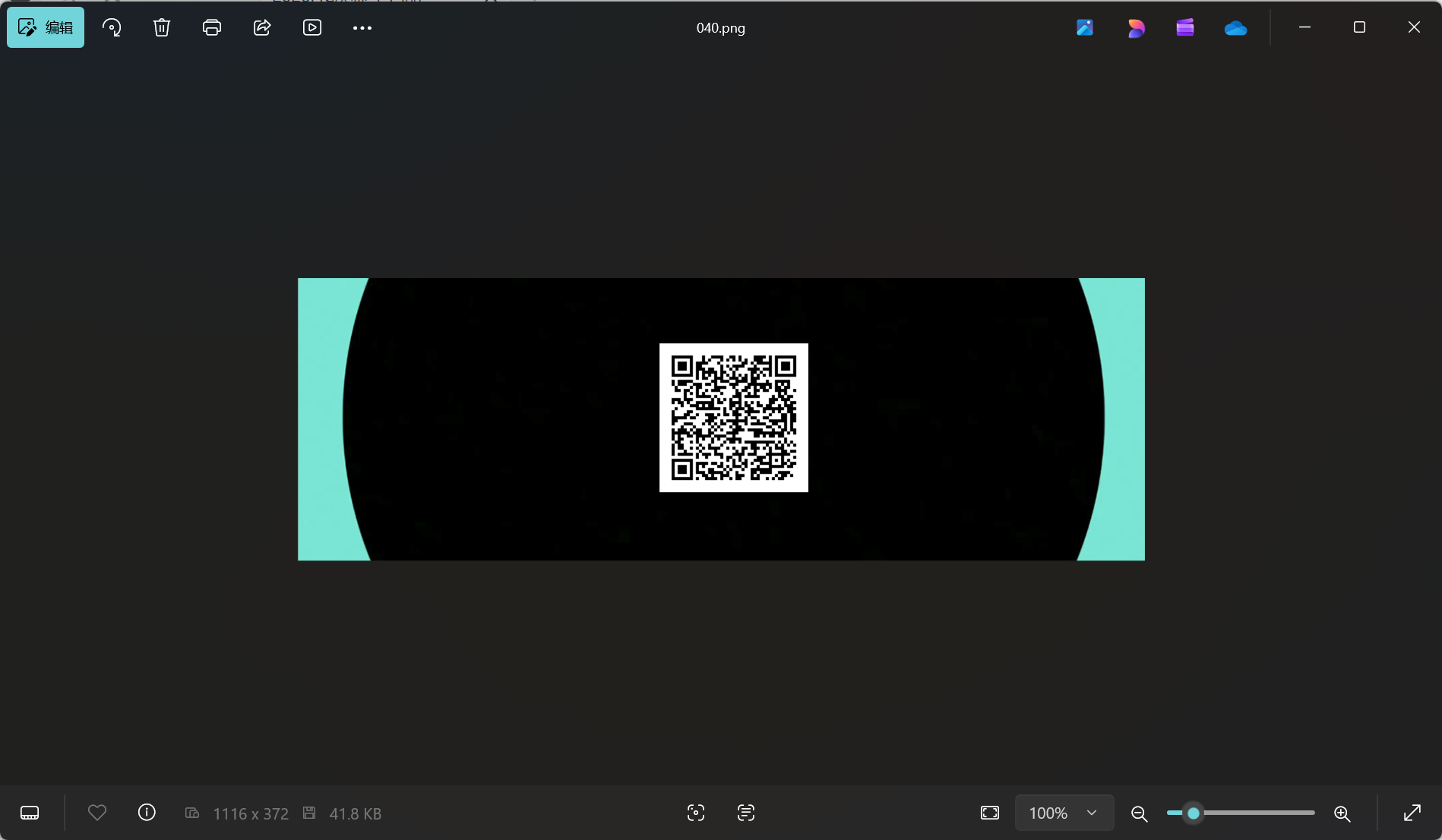Open the Designer app icon
The image size is (1442, 840).
1085,28
